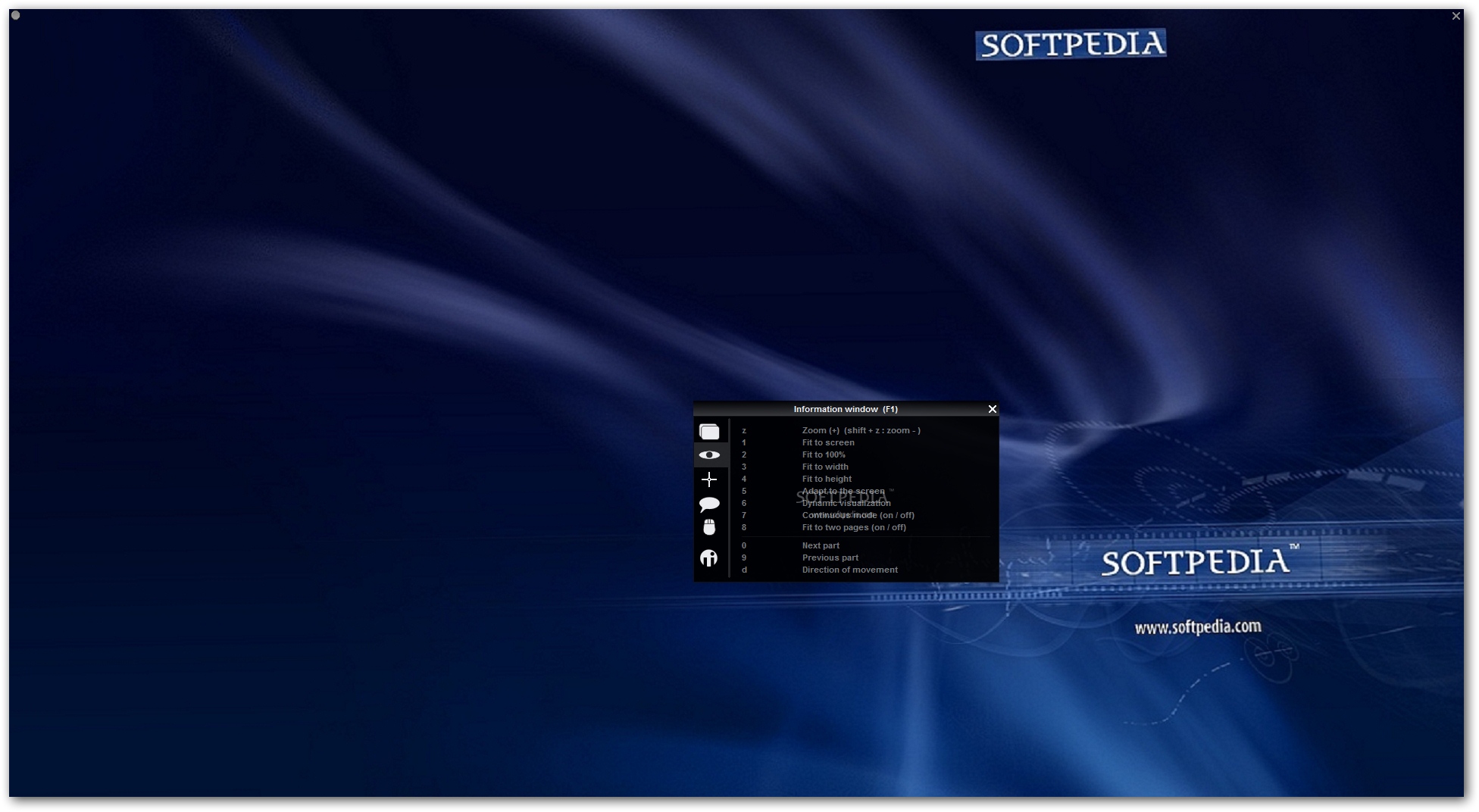Open the speech bubble section icon

pos(709,504)
